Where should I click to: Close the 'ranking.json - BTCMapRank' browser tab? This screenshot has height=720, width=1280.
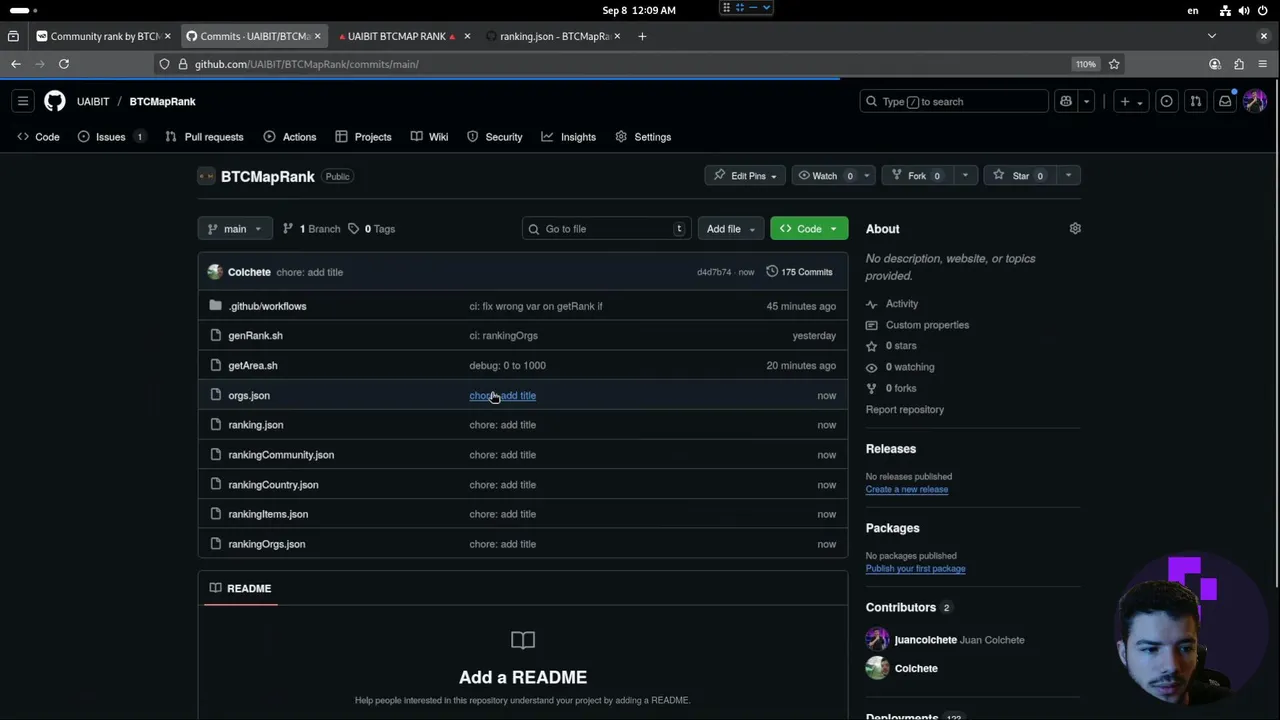pos(617,36)
